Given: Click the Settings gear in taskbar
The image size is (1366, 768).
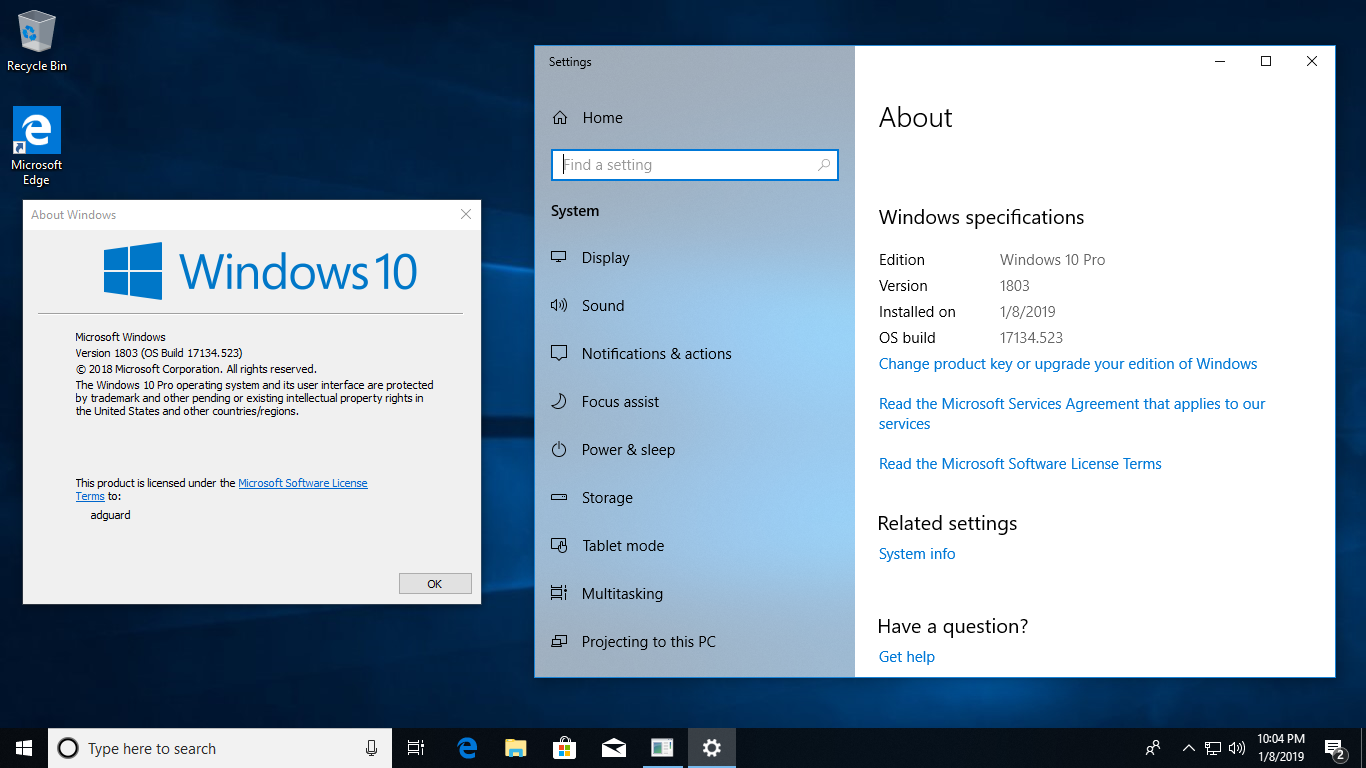Looking at the screenshot, I should (711, 748).
